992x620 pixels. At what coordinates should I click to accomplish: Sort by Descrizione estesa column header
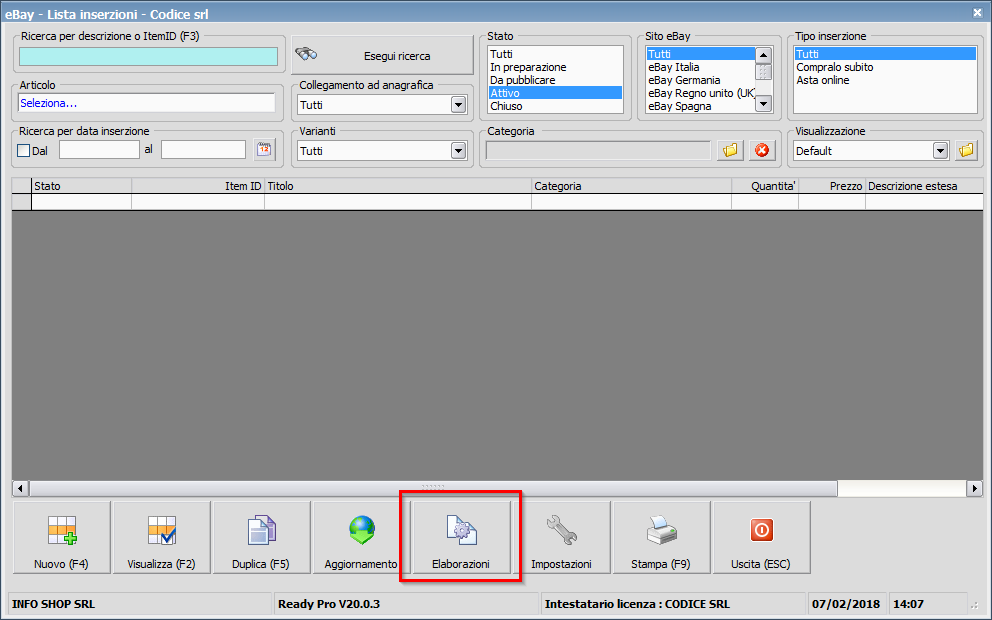point(924,186)
